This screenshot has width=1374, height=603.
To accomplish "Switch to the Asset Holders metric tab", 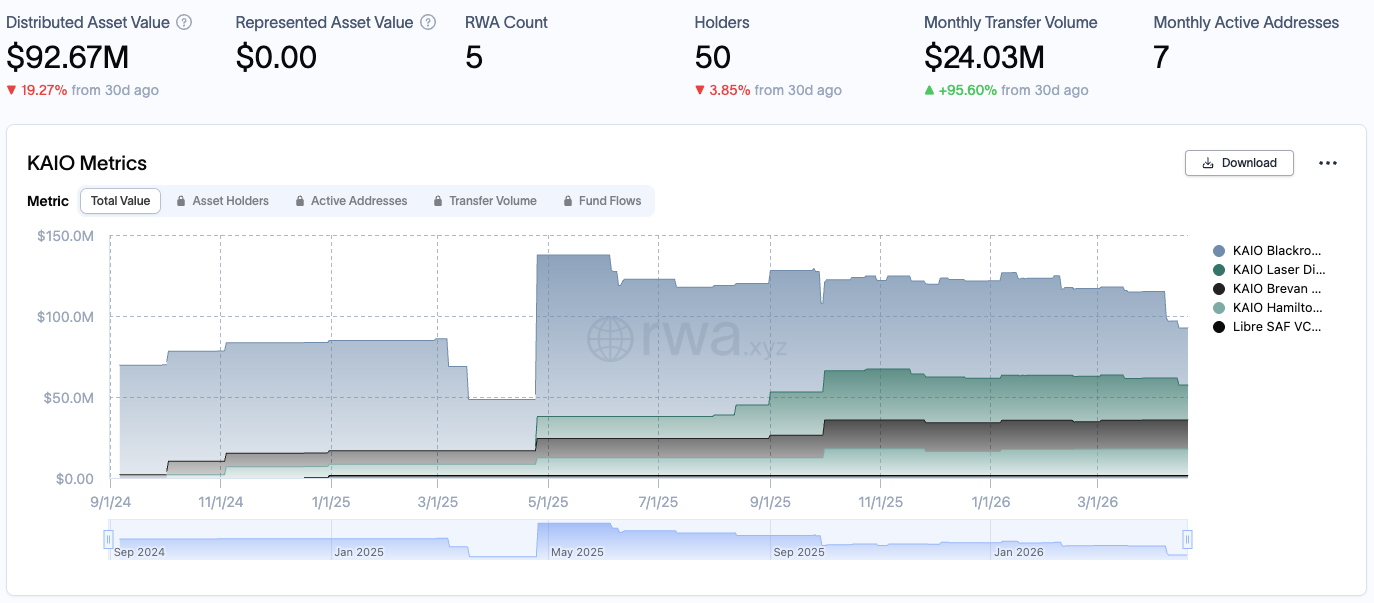I will coord(229,200).
